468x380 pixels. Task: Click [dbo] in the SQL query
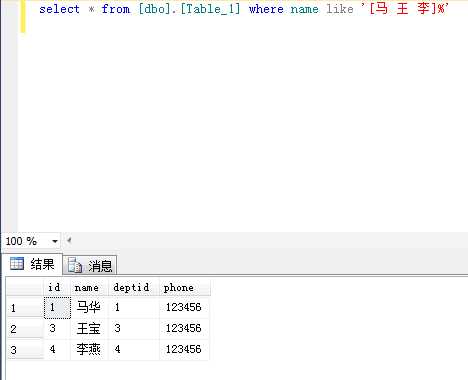[x=154, y=9]
